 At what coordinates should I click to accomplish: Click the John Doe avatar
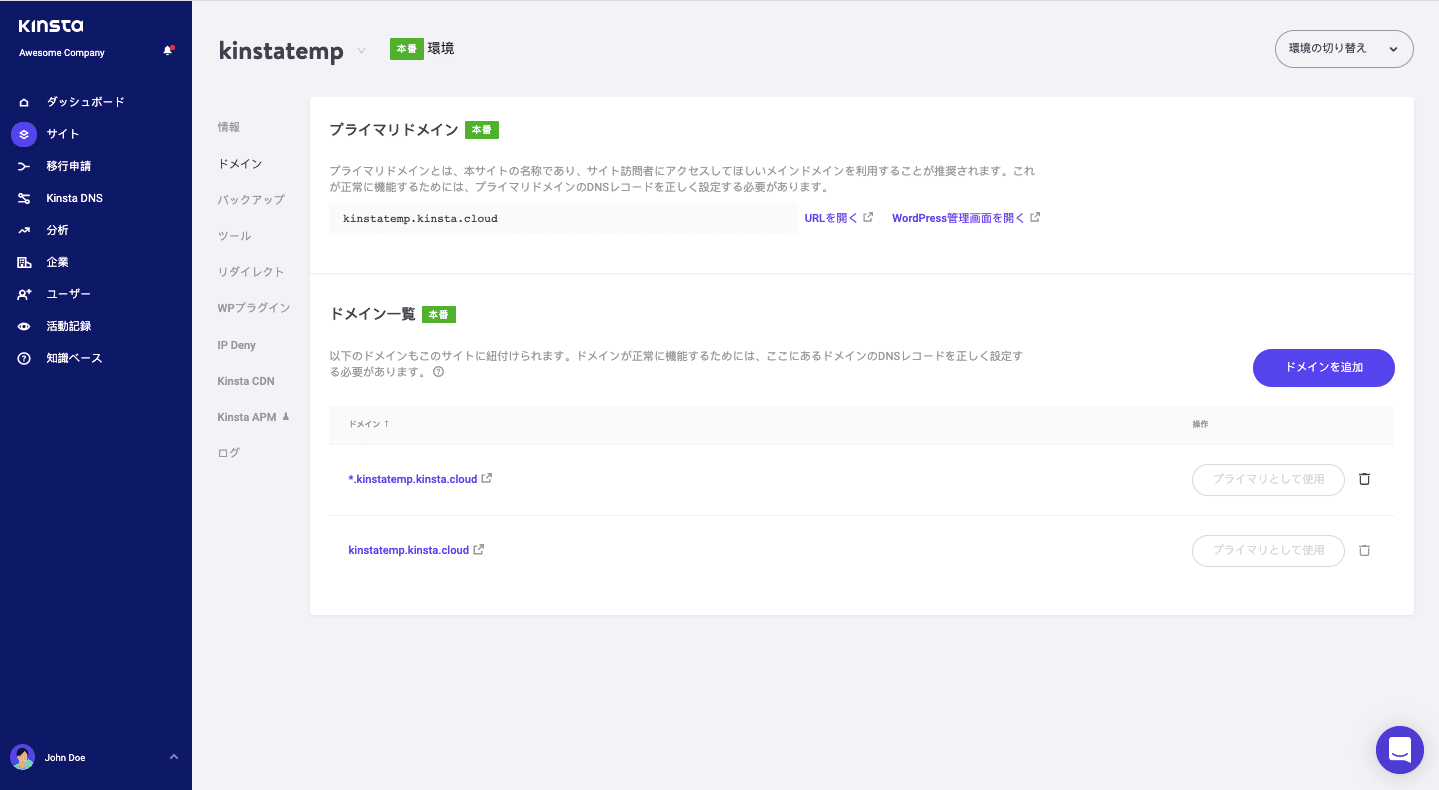tap(22, 757)
